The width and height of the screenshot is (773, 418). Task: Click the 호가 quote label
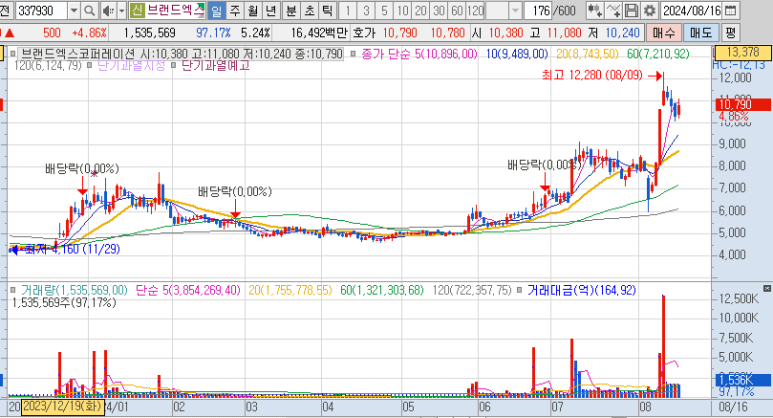click(x=364, y=33)
